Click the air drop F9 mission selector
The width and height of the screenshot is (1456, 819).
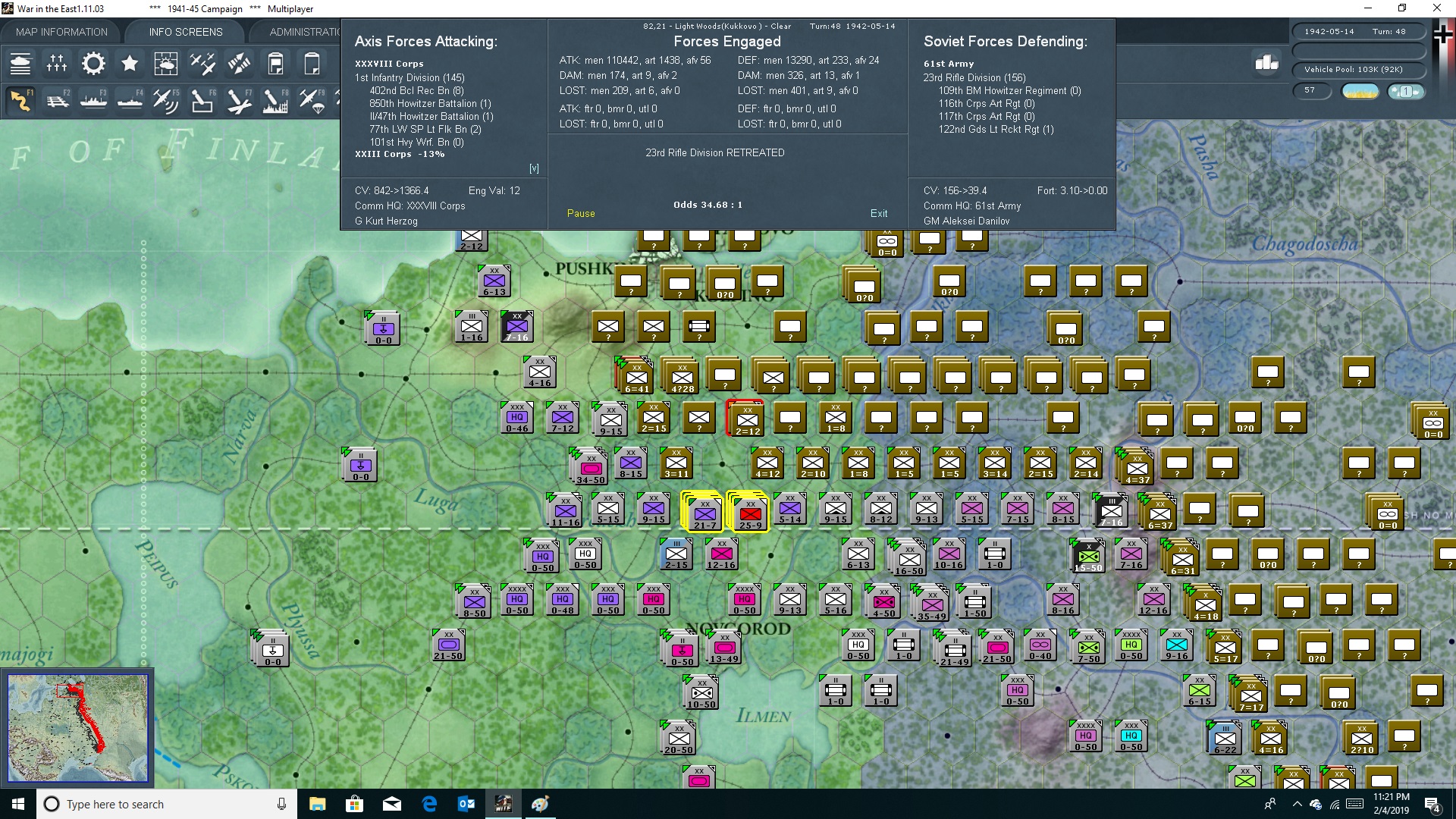[x=312, y=101]
